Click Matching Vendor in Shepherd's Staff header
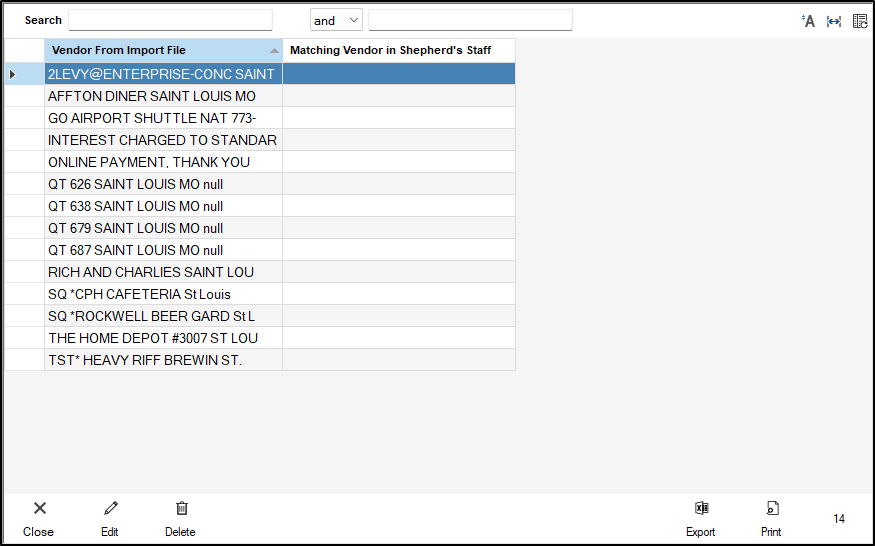The image size is (875, 546). 398,50
